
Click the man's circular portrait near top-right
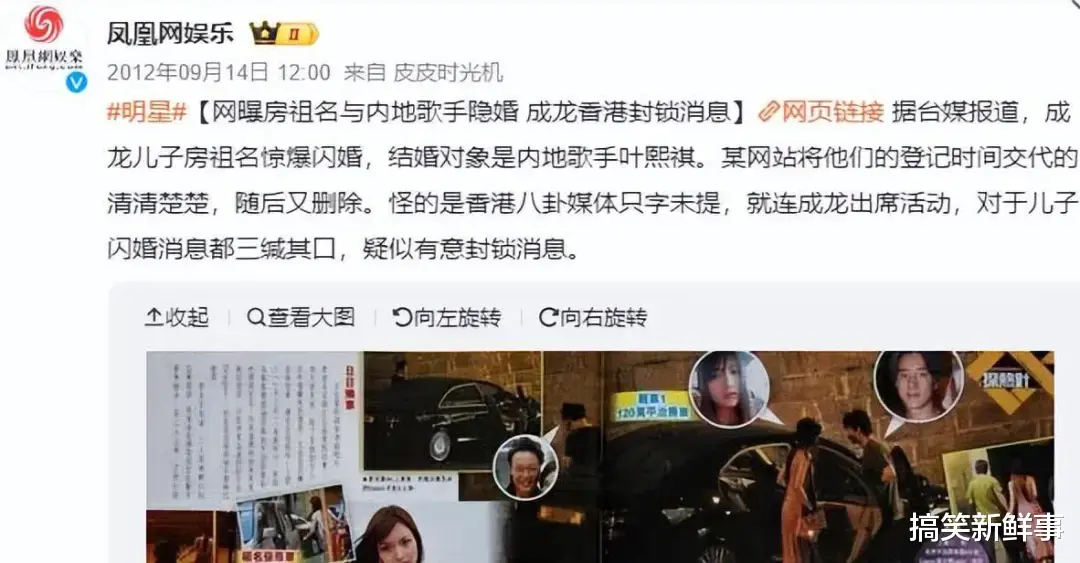pyautogui.click(x=918, y=386)
